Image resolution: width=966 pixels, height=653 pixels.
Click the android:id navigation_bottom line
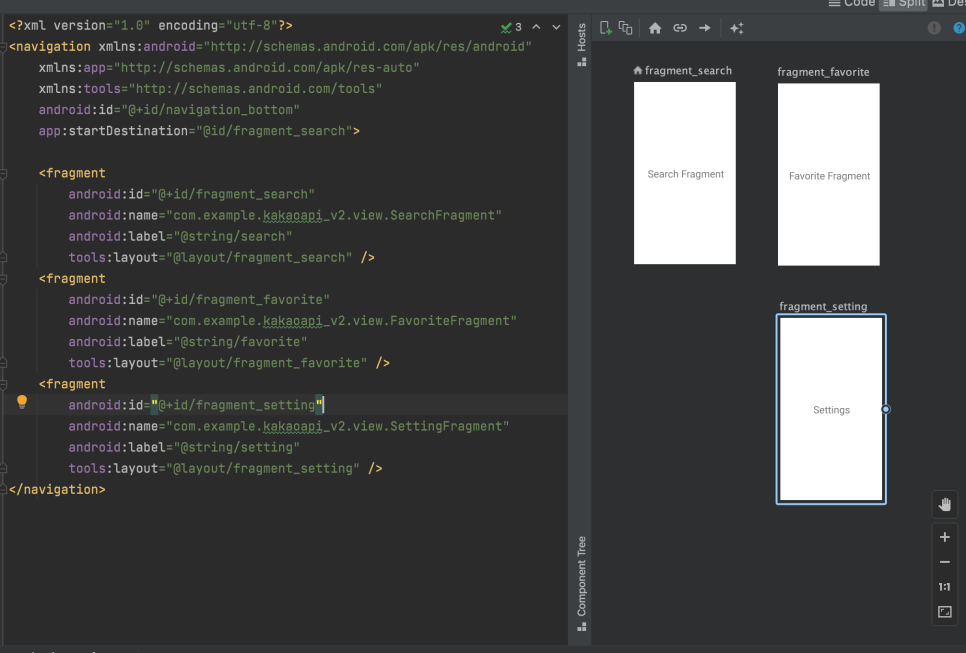pyautogui.click(x=169, y=110)
